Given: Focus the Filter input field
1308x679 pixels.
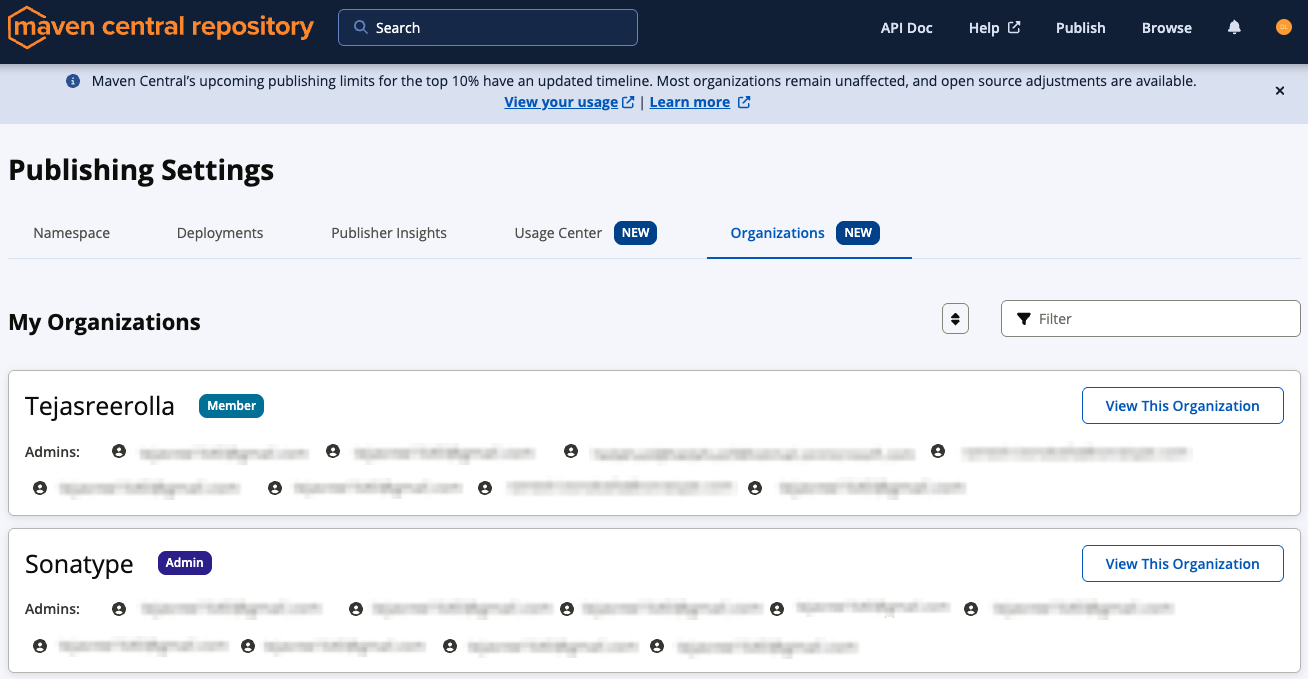Looking at the screenshot, I should pyautogui.click(x=1151, y=319).
